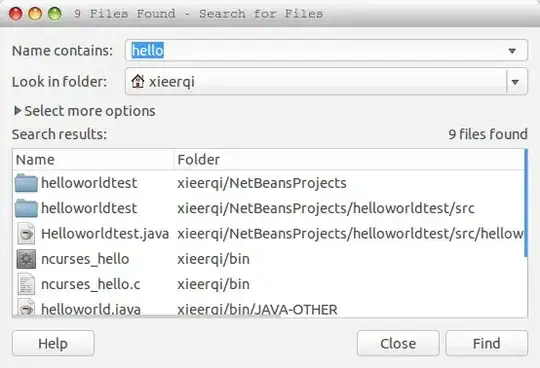Click the ncurses_hello executable gear icon
This screenshot has width=540, height=368.
(x=26, y=259)
